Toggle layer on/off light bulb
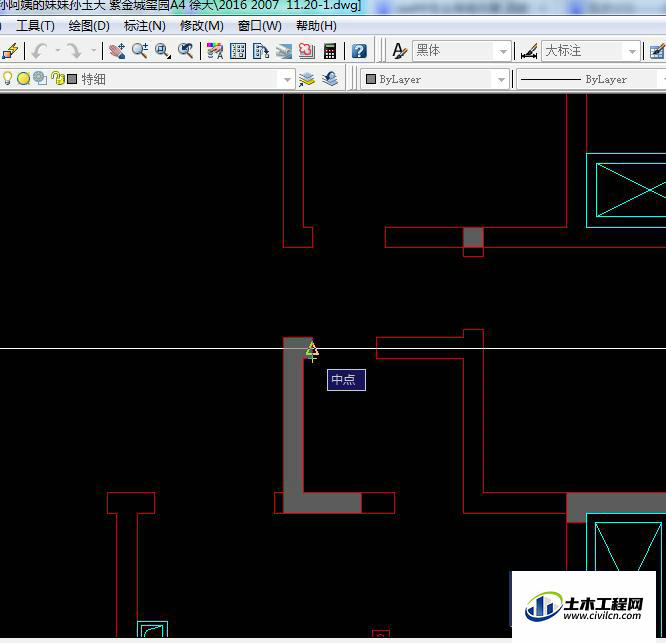 click(8, 79)
